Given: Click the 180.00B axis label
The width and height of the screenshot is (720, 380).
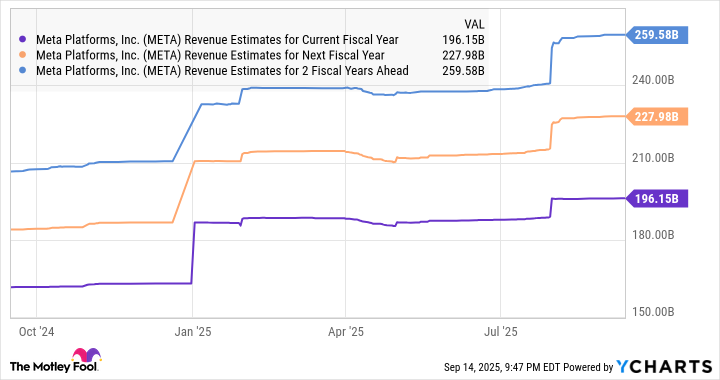Looking at the screenshot, I should point(653,235).
